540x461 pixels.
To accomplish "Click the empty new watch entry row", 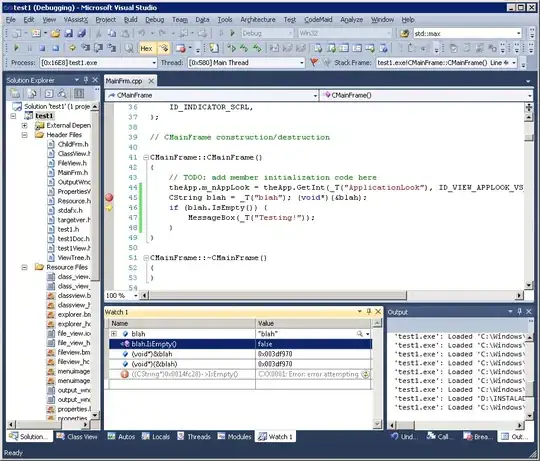I will (240, 385).
